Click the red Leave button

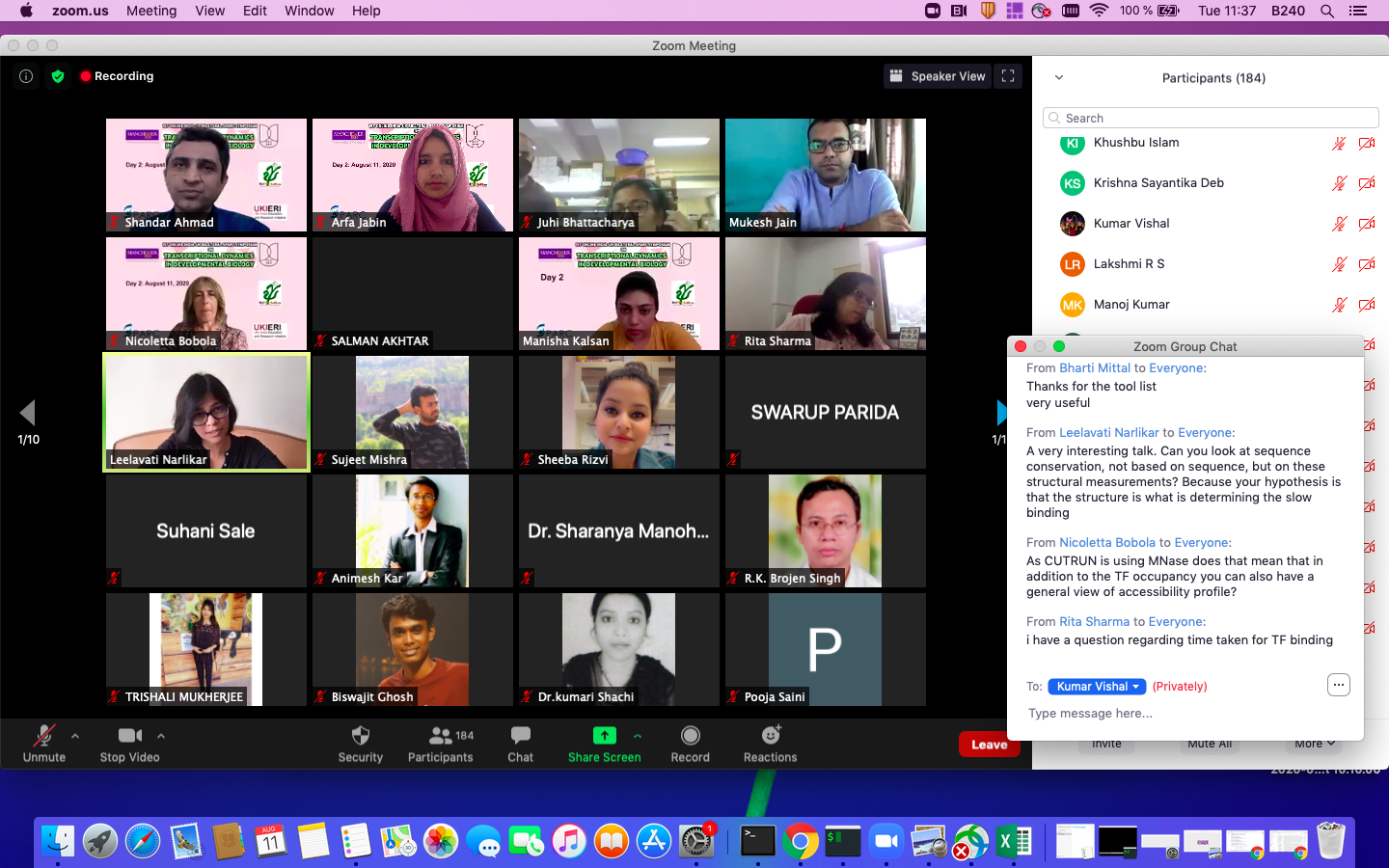989,745
